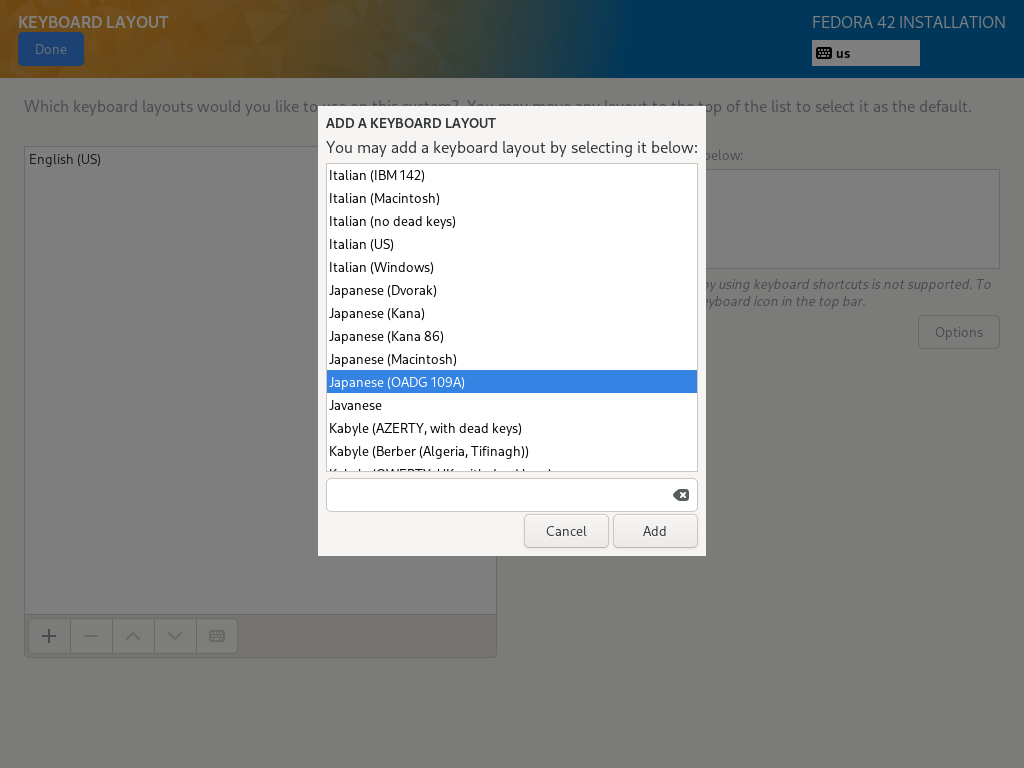
Task: Select Kabyle (Berber (Algeria, Tifinagh)) layout
Action: coord(512,451)
